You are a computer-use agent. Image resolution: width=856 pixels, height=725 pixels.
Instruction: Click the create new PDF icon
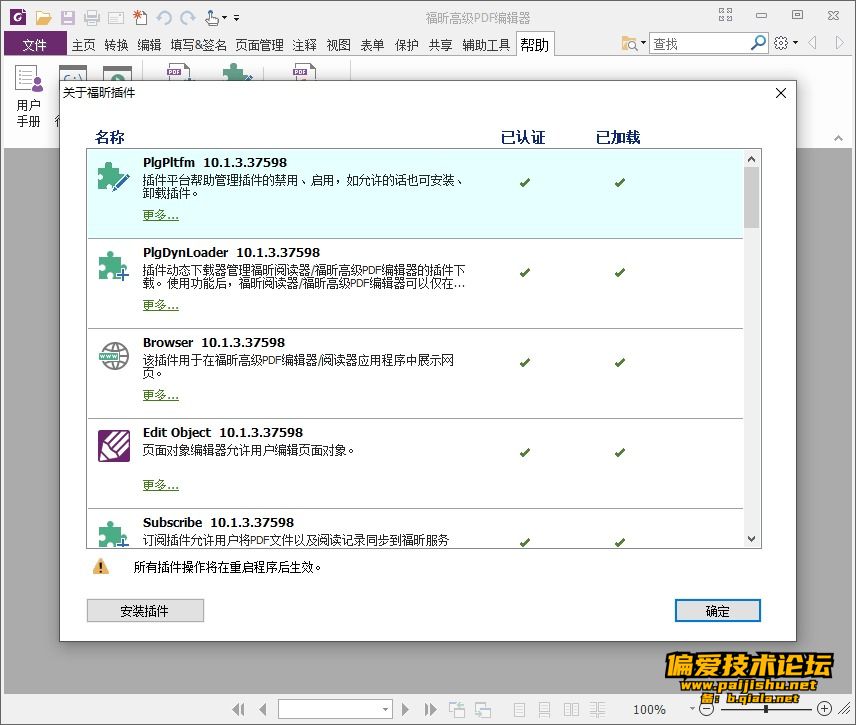tap(140, 17)
